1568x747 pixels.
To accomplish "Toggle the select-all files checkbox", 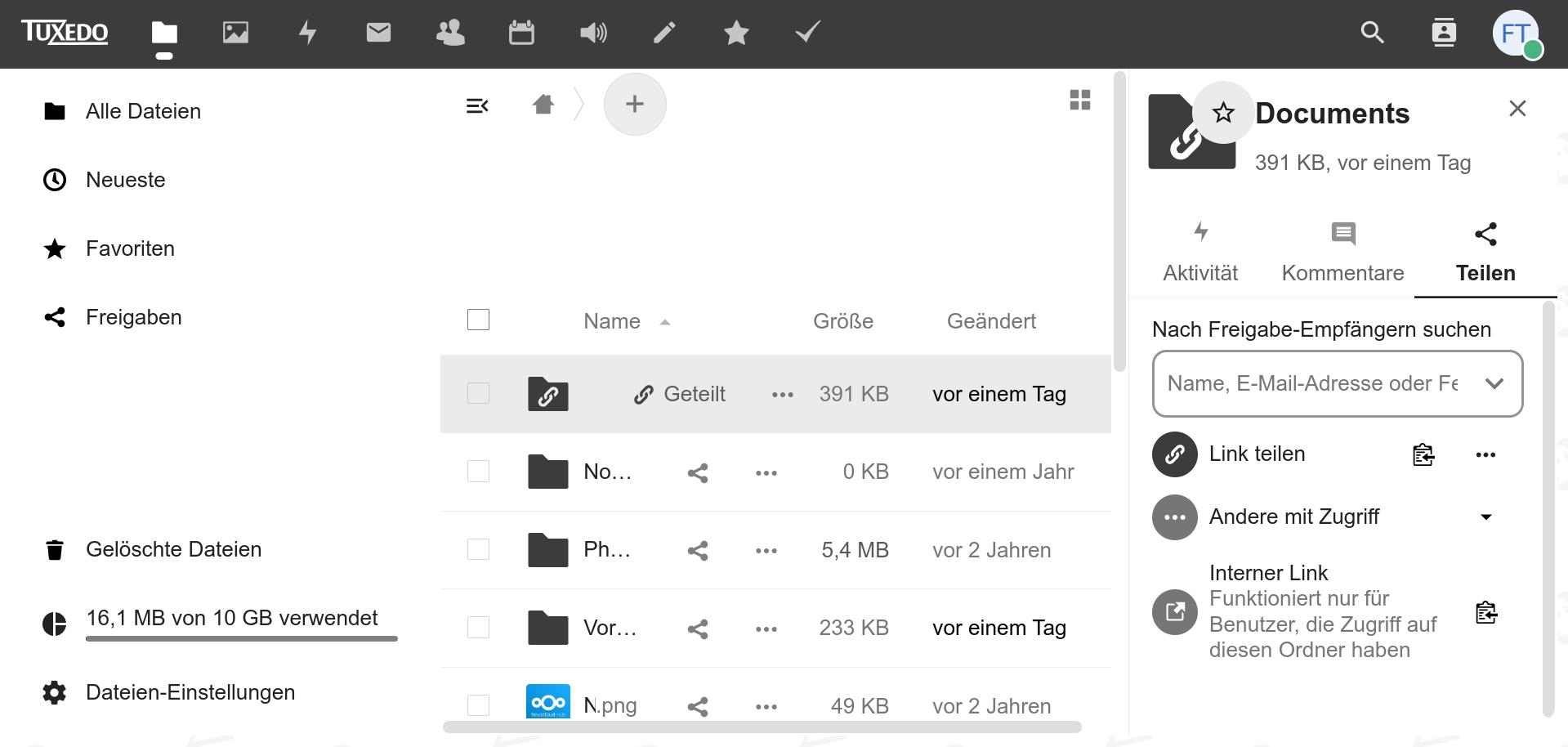I will click(x=478, y=320).
